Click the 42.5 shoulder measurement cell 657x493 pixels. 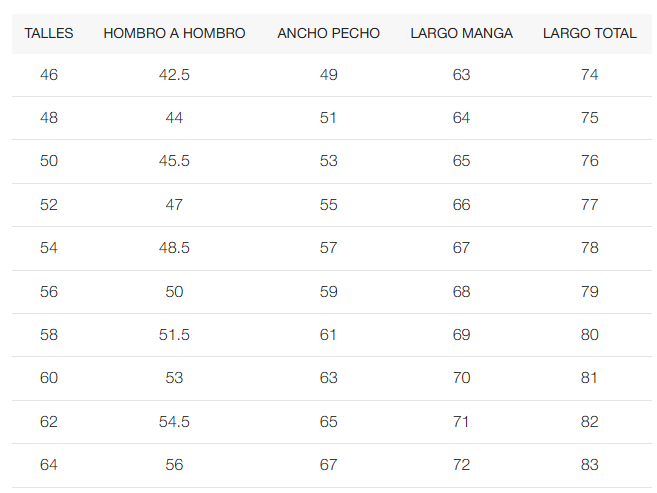pyautogui.click(x=174, y=75)
